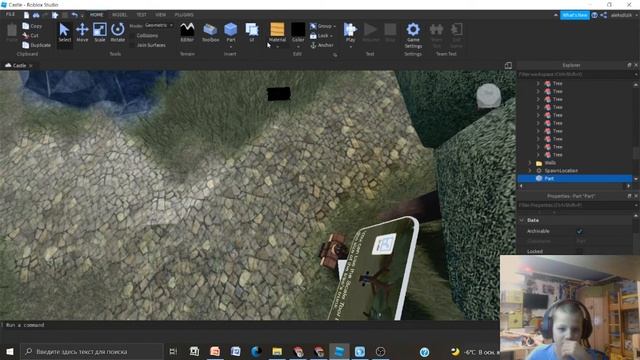Image resolution: width=640 pixels, height=360 pixels.
Task: Open the Windows Start menu
Action: (x=10, y=351)
